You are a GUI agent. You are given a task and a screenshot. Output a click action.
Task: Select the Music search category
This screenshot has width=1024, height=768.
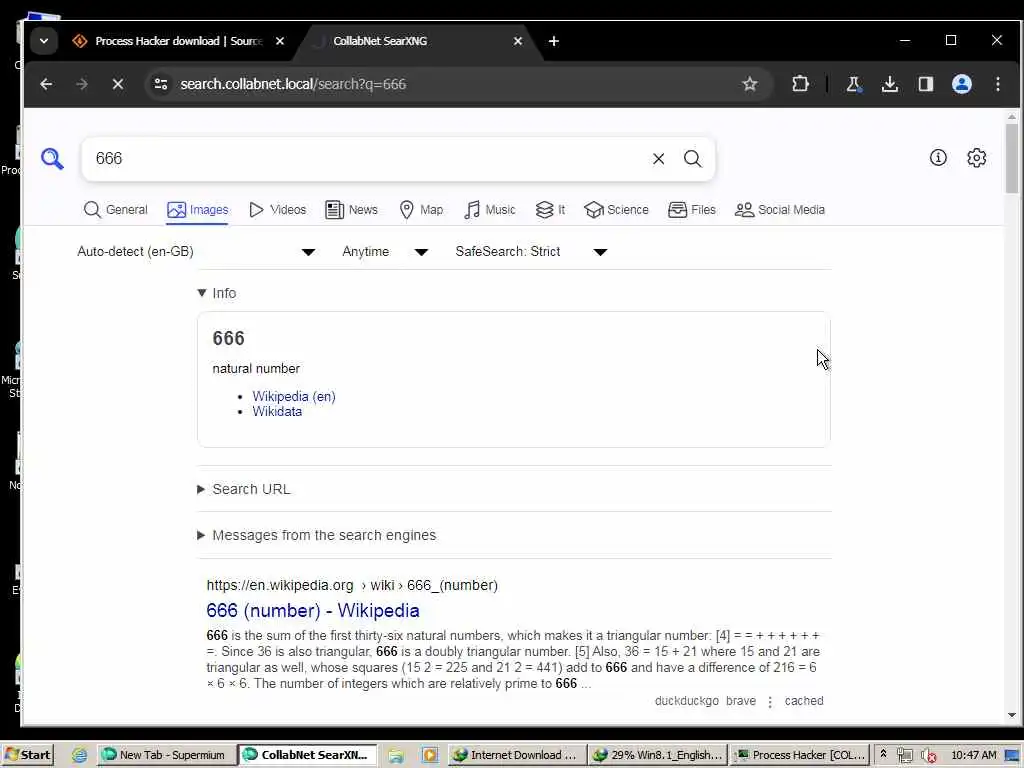click(x=490, y=210)
